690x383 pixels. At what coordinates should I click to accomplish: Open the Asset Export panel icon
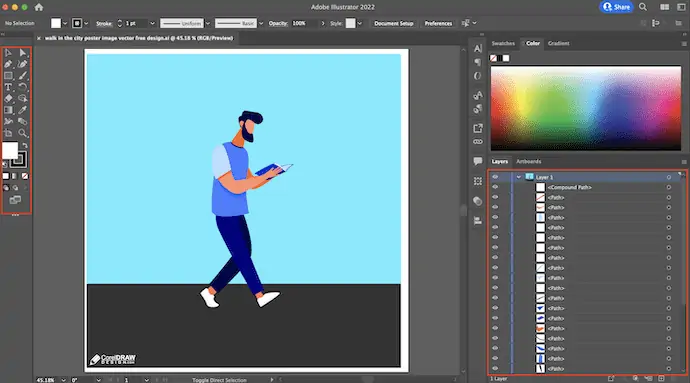click(x=478, y=128)
